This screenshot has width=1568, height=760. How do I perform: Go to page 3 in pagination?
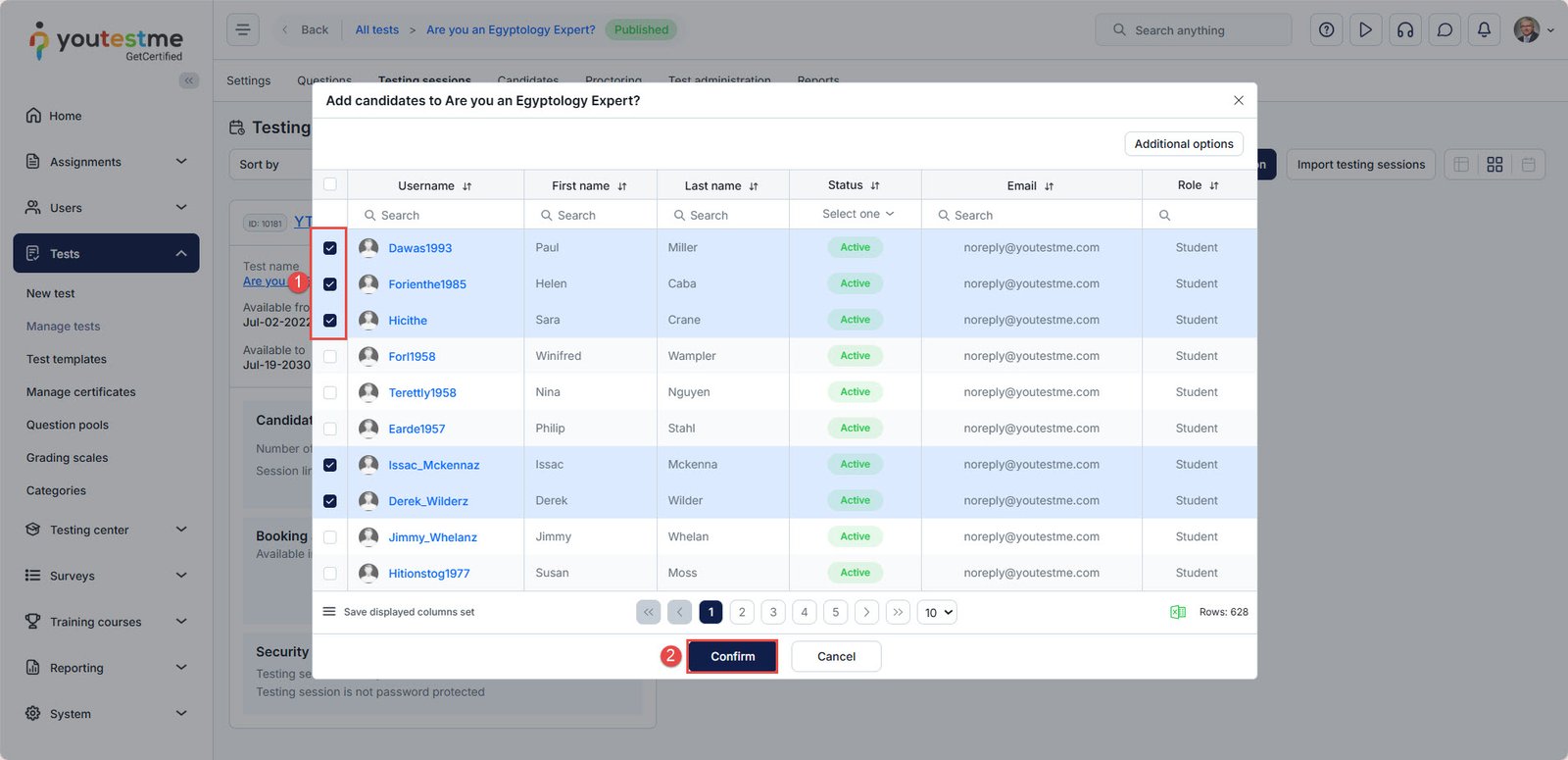point(773,613)
